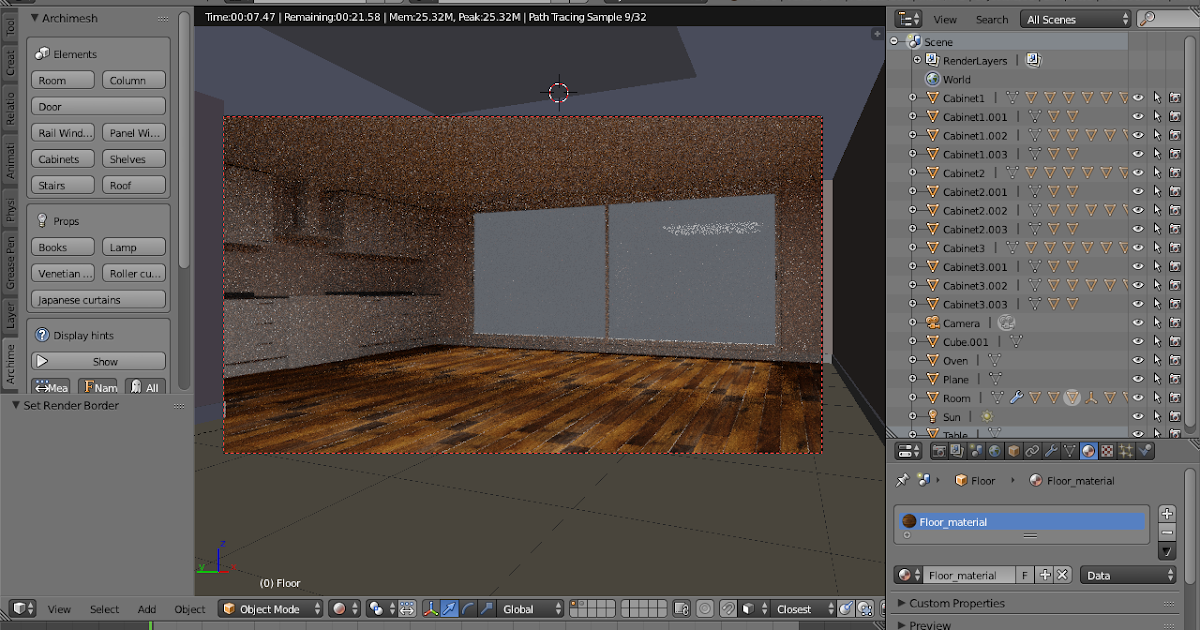Hide the Camera object in the outliner
This screenshot has width=1200, height=630.
click(x=1138, y=322)
